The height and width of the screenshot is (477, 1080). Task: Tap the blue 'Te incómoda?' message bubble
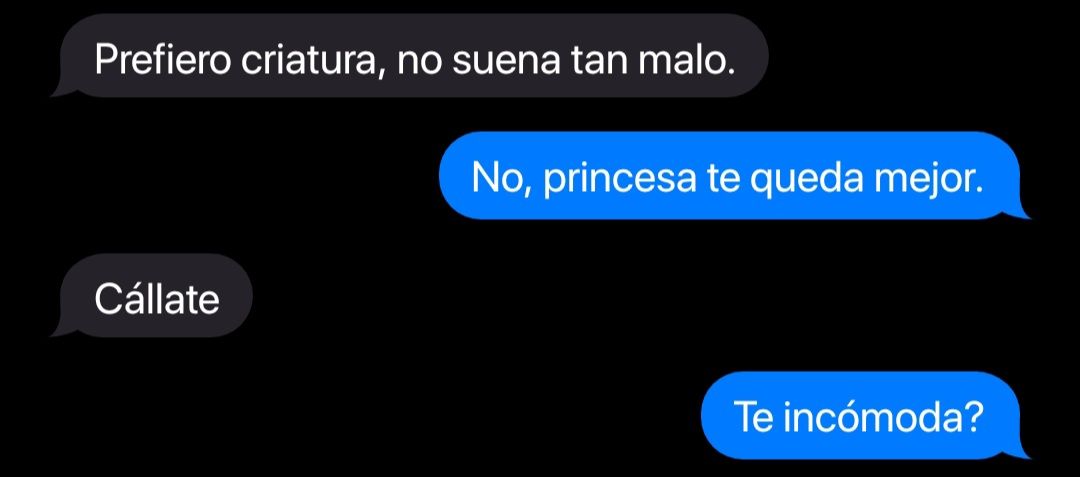click(x=865, y=415)
